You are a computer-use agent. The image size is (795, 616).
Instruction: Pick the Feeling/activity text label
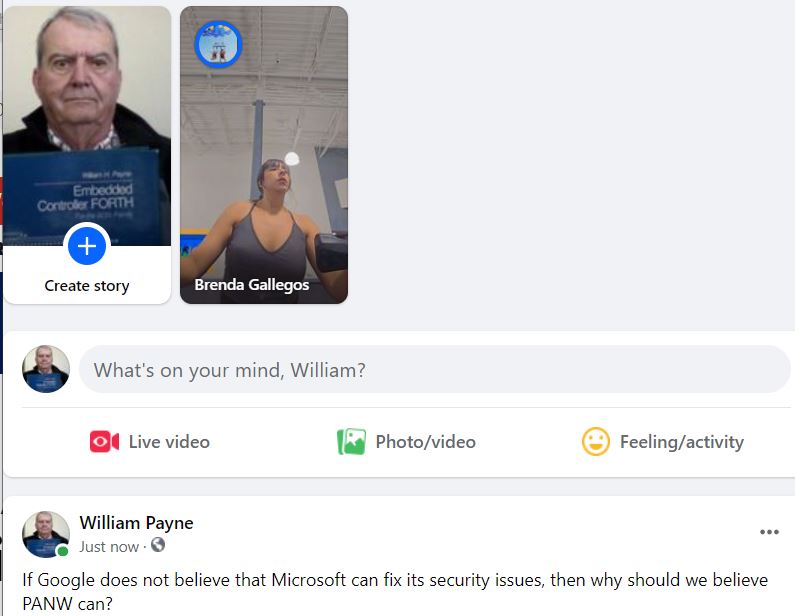(682, 442)
